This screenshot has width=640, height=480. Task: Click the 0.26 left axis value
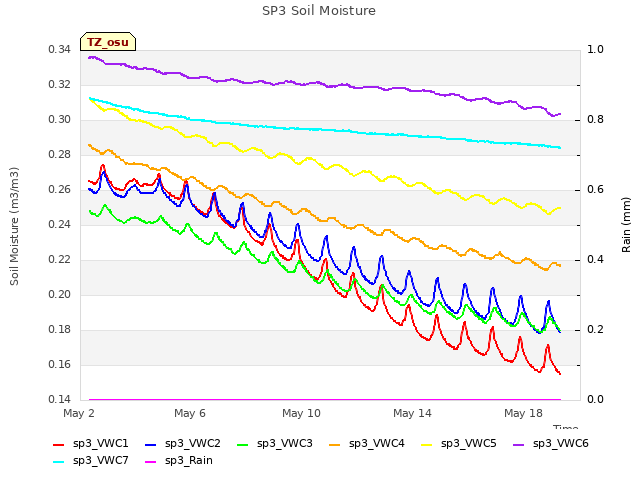click(60, 190)
